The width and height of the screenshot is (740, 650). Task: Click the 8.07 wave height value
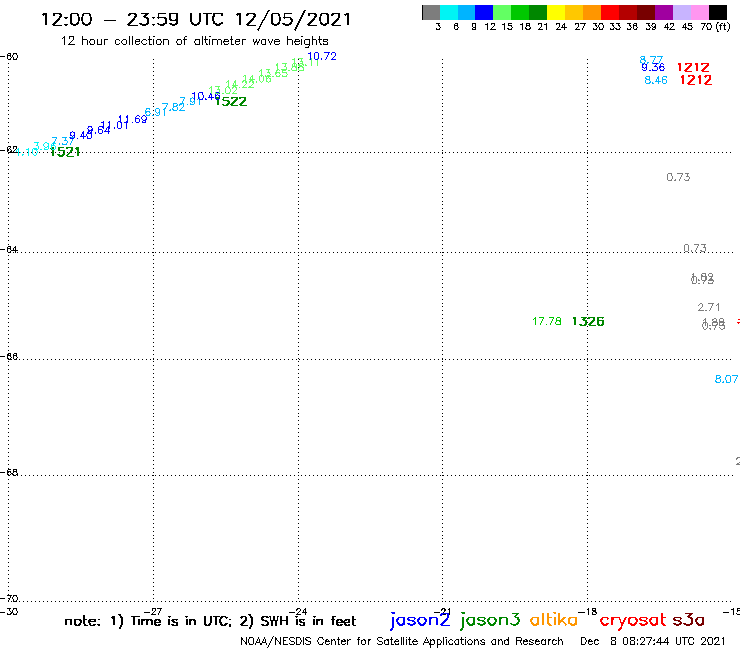coord(726,379)
